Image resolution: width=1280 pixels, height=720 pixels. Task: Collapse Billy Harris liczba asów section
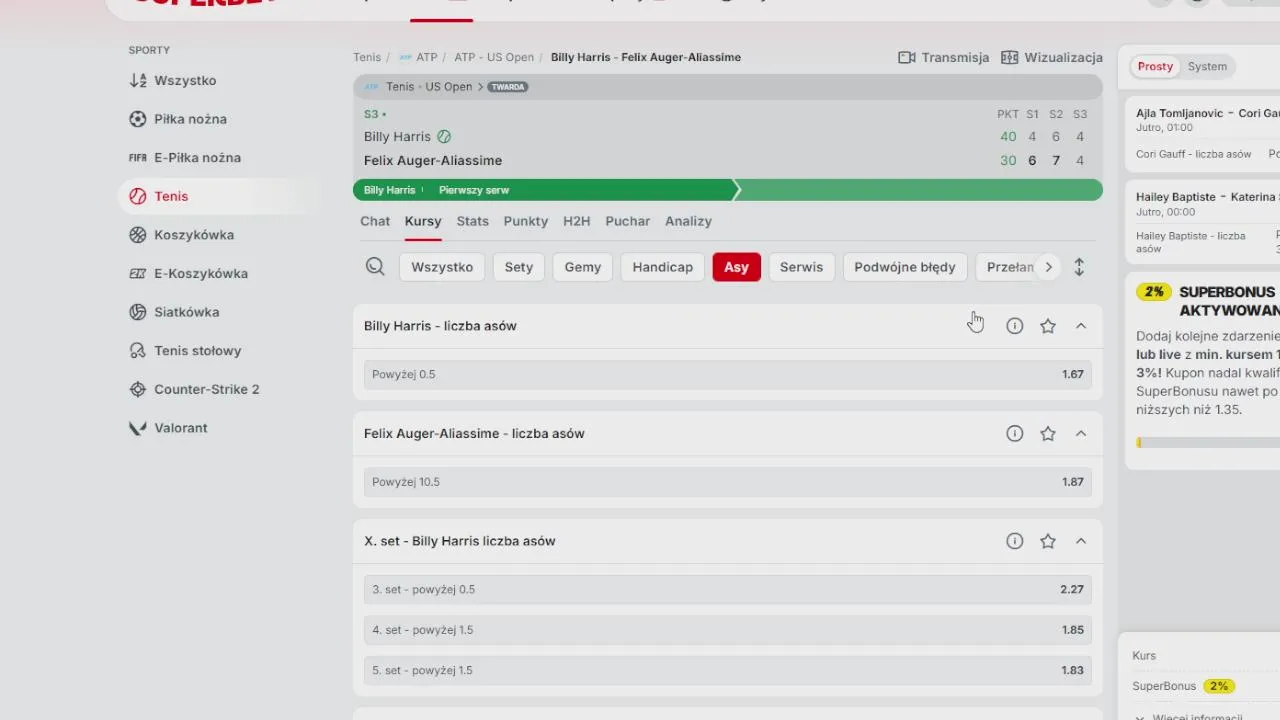1081,326
